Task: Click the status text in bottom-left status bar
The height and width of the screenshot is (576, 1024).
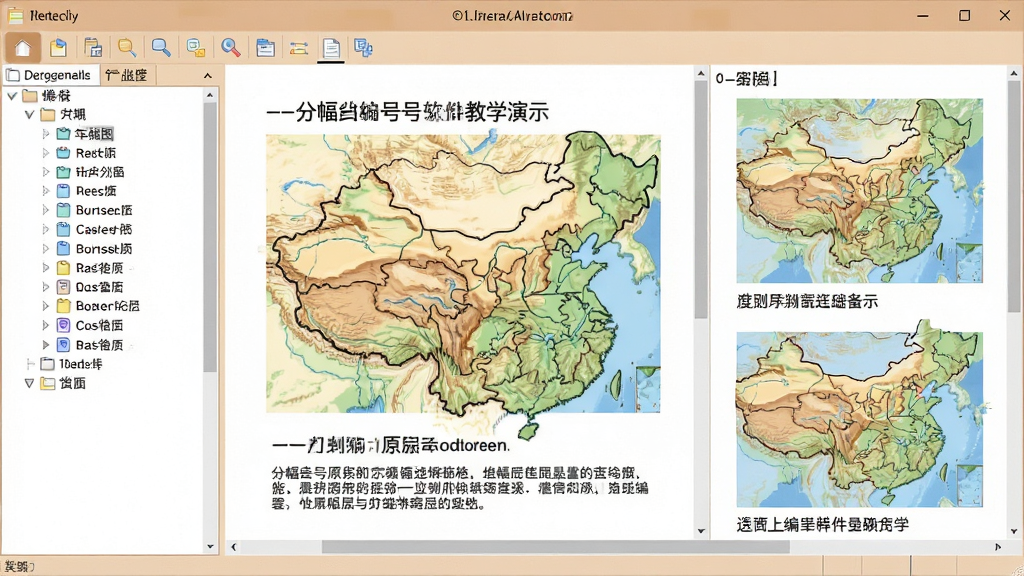Action: (x=19, y=566)
